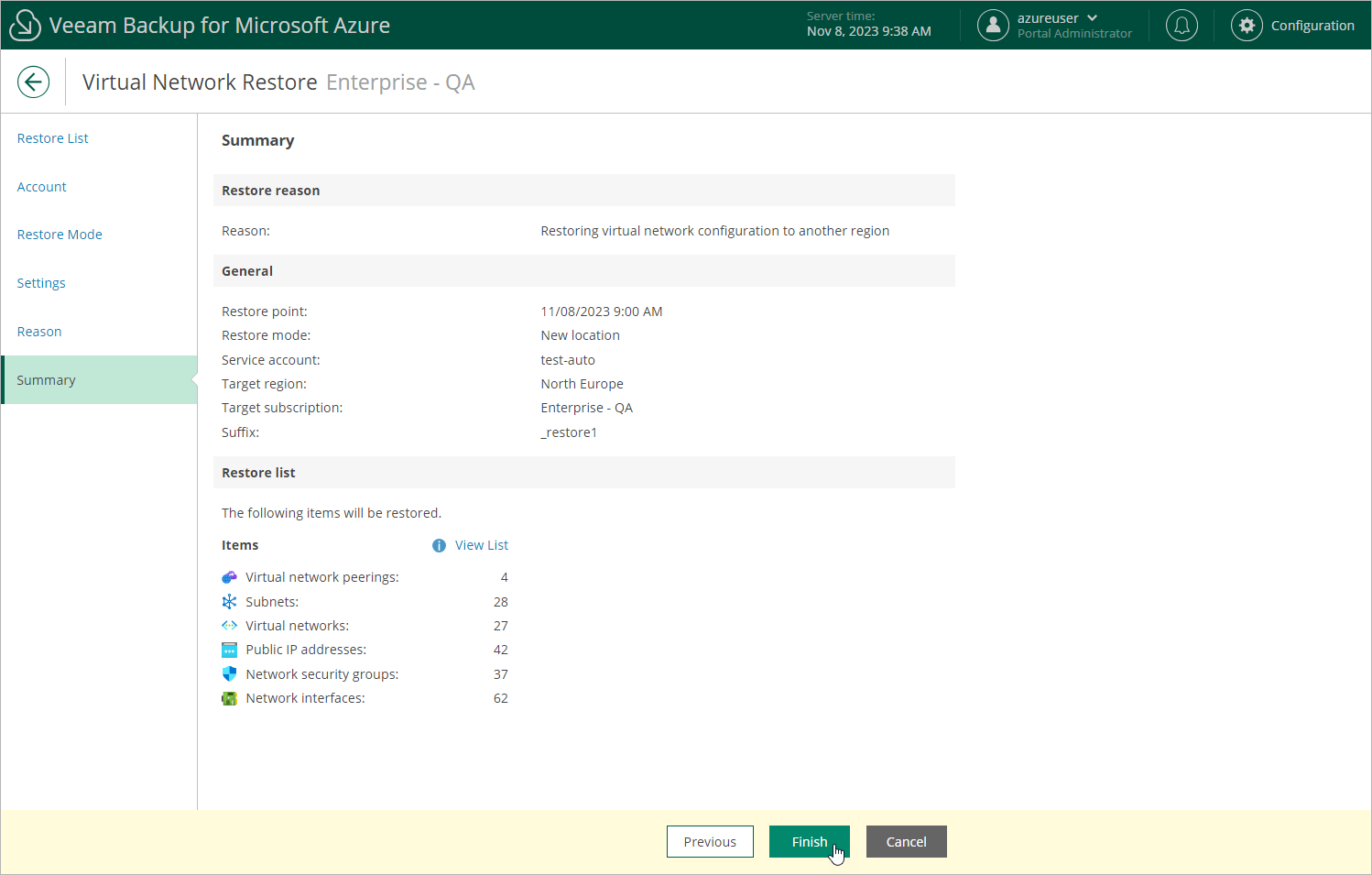Click the Network security groups count '37'
This screenshot has width=1372, height=875.
(x=500, y=674)
